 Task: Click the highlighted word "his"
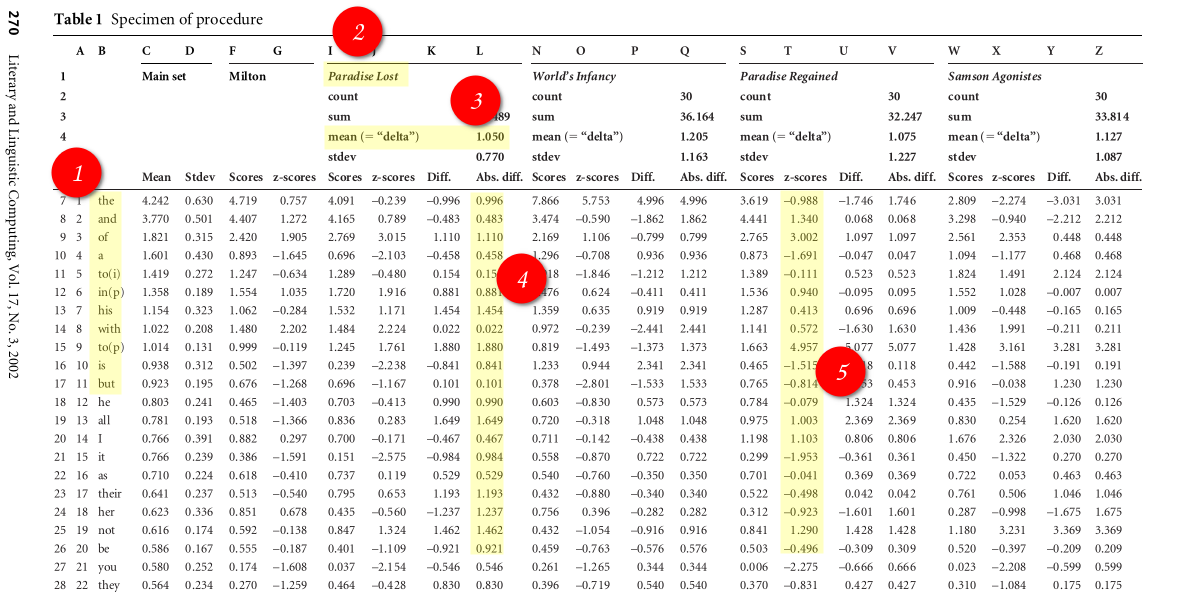click(106, 311)
